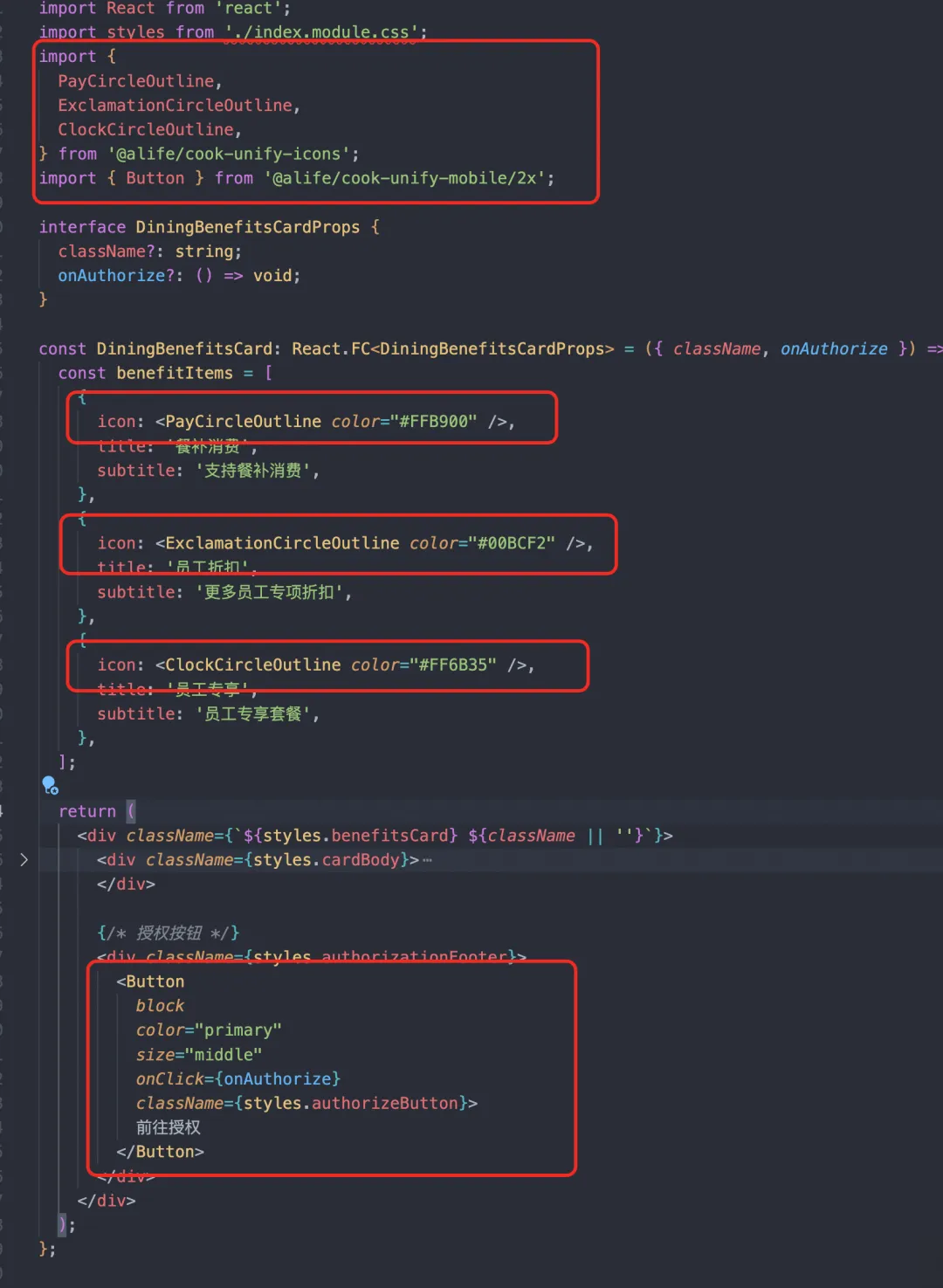This screenshot has width=943, height=1288.
Task: Click the ellipsis to unfold hidden code
Action: [427, 859]
